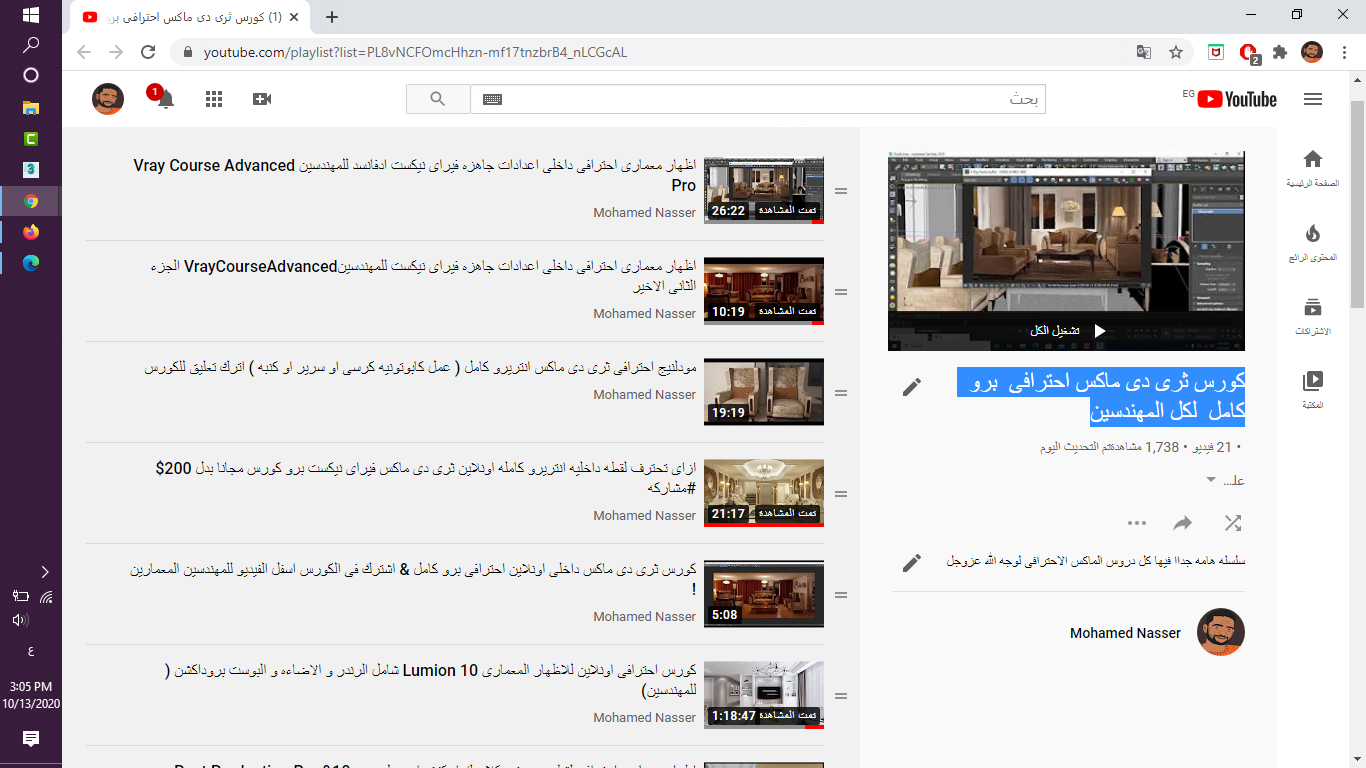1366x768 pixels.
Task: Bookmark this page with the star icon
Action: coord(1176,52)
